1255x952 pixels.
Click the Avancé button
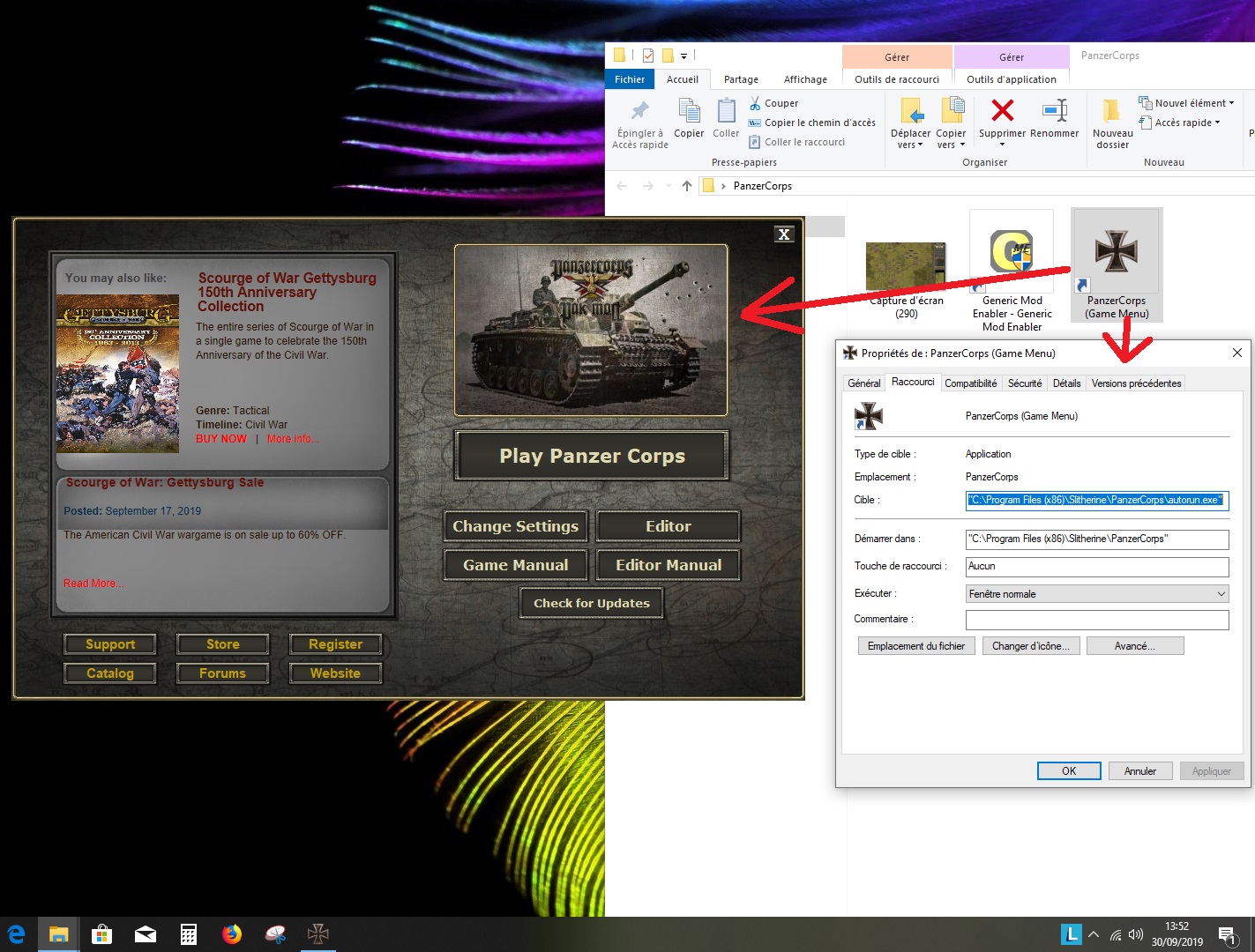click(x=1135, y=646)
